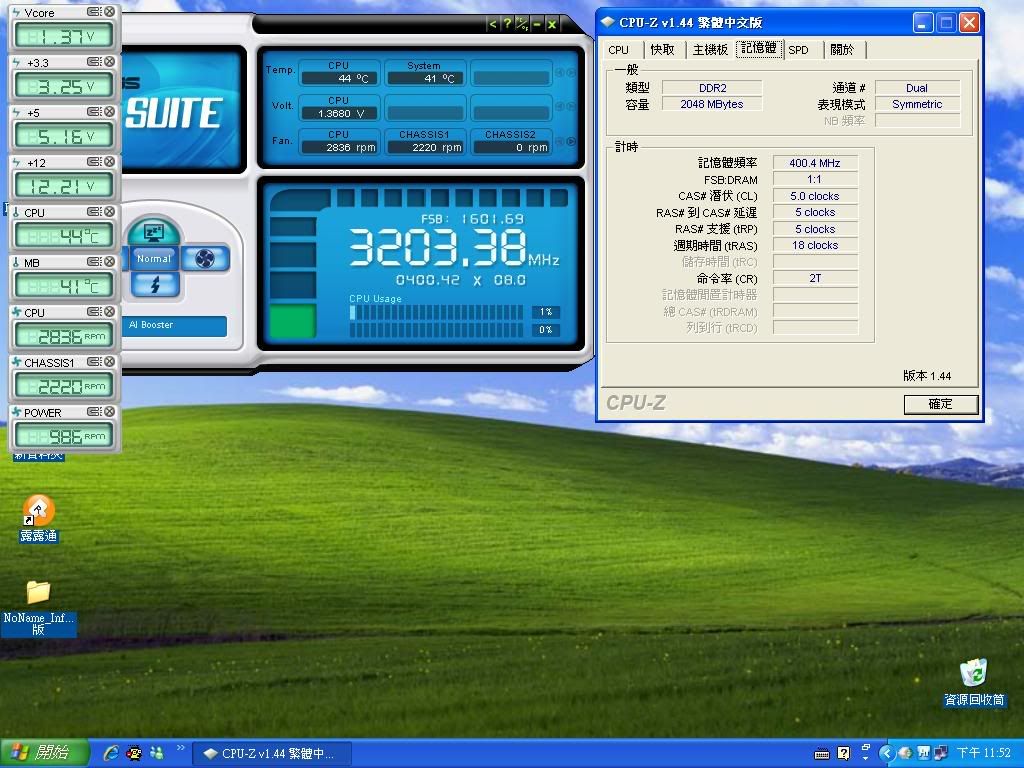Launch Internet Explorer from Quick Launch
This screenshot has width=1024, height=768.
pos(112,754)
